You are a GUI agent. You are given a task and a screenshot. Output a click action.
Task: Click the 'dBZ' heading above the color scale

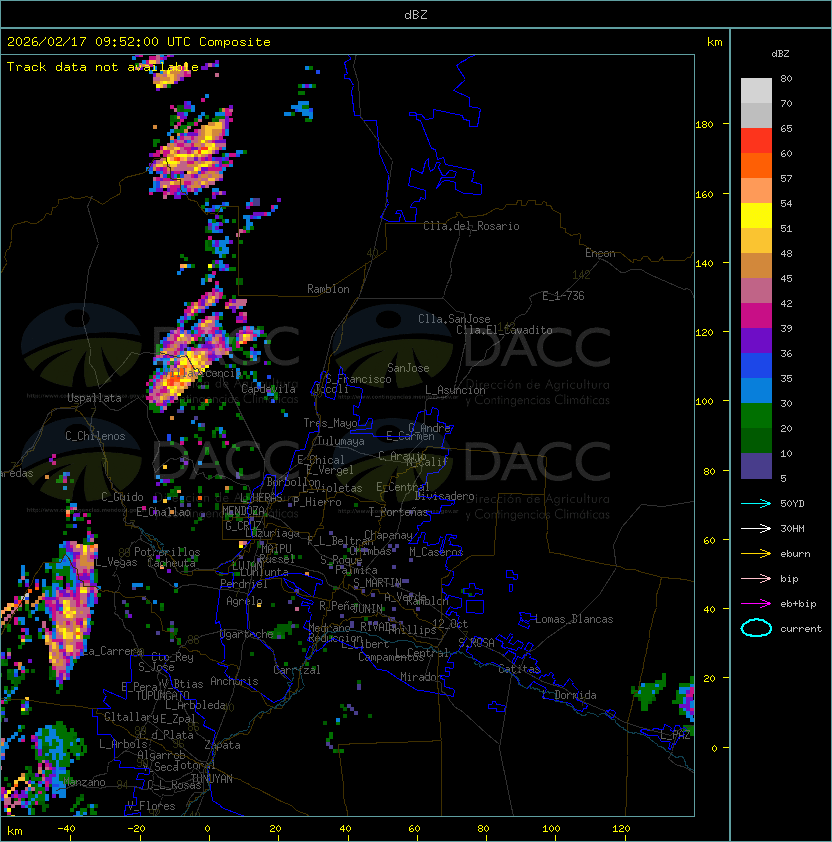click(x=780, y=54)
